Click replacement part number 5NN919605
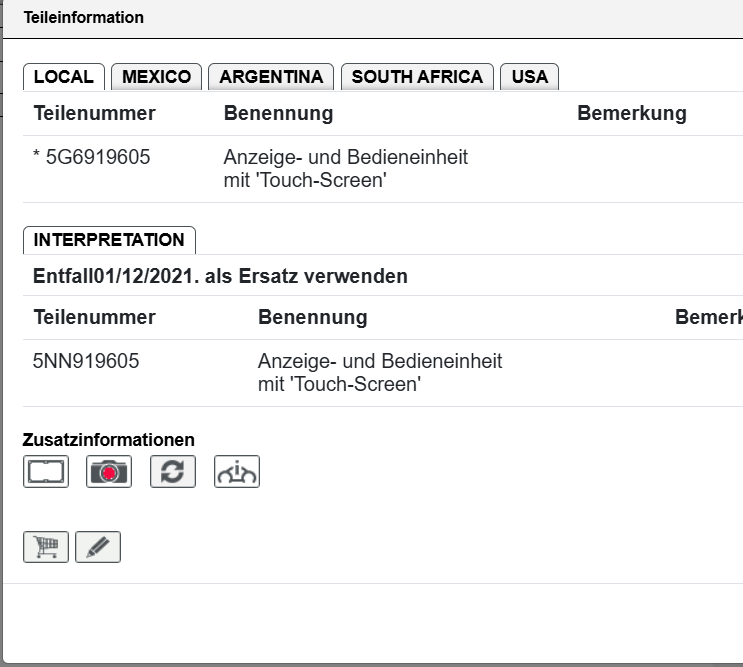The image size is (743, 667). [x=86, y=361]
